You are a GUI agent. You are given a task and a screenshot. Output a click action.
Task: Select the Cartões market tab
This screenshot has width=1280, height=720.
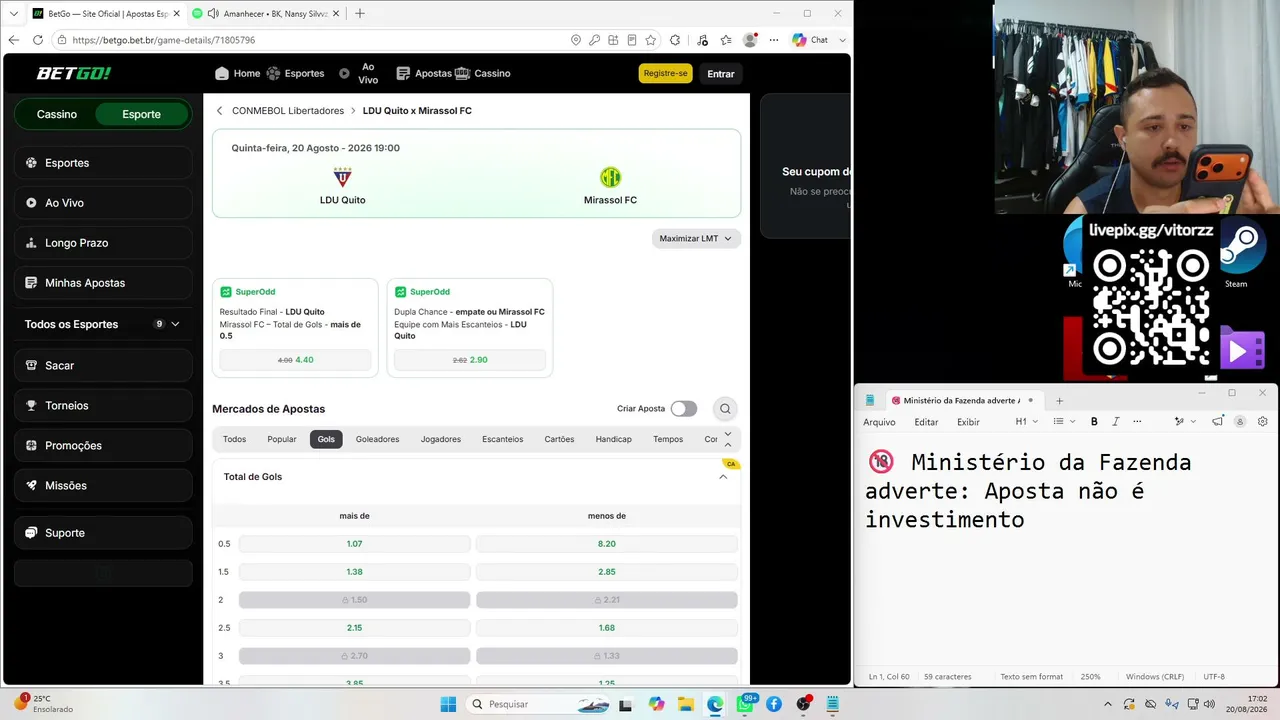[x=559, y=439]
